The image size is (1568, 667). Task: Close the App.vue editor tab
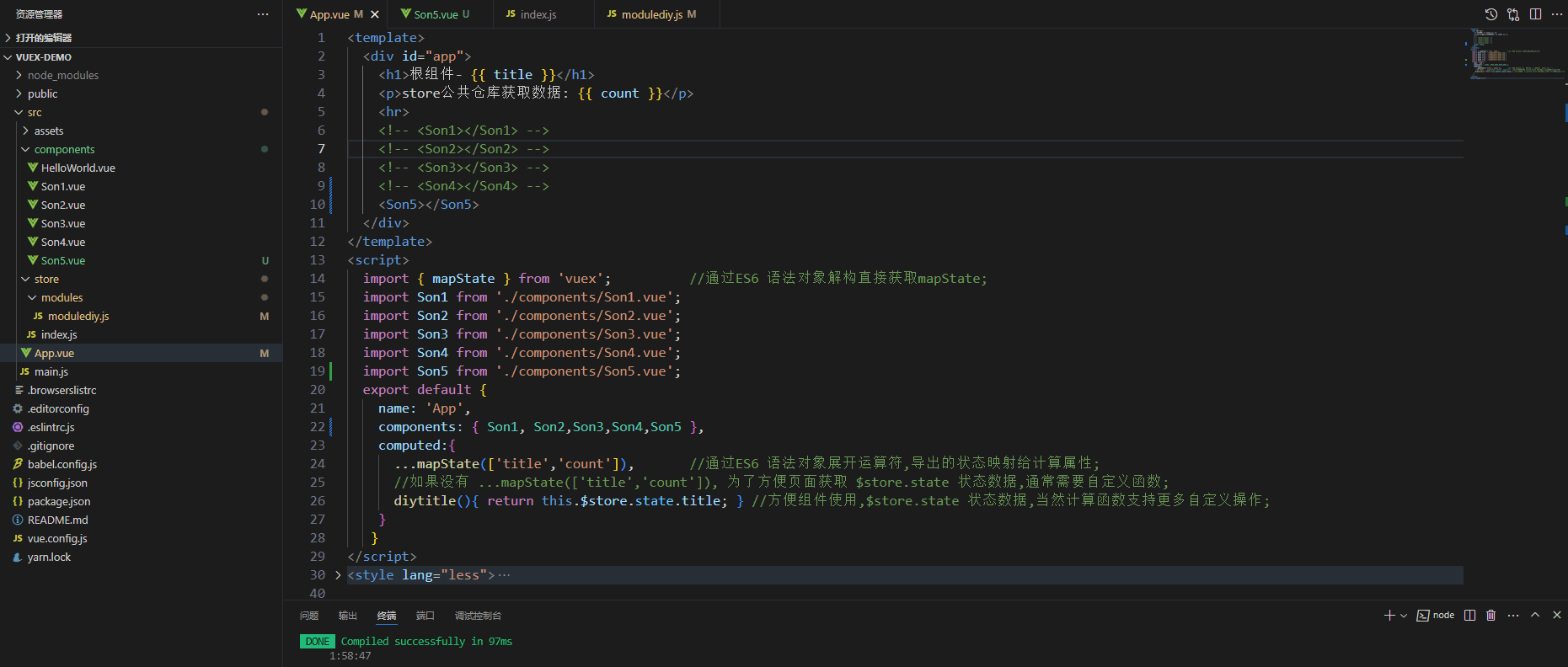tap(375, 14)
